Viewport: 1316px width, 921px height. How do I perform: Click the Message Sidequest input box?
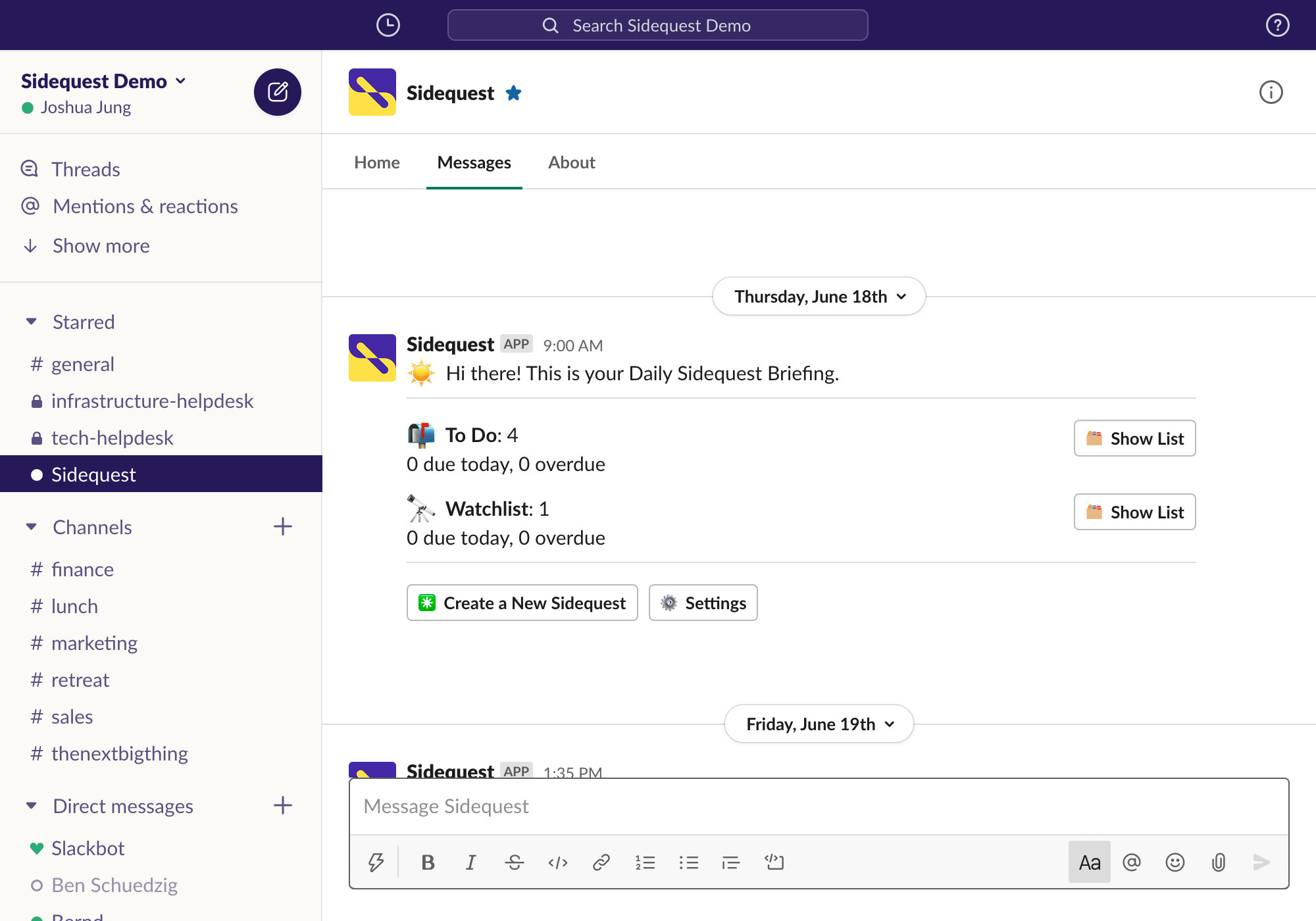tap(819, 807)
